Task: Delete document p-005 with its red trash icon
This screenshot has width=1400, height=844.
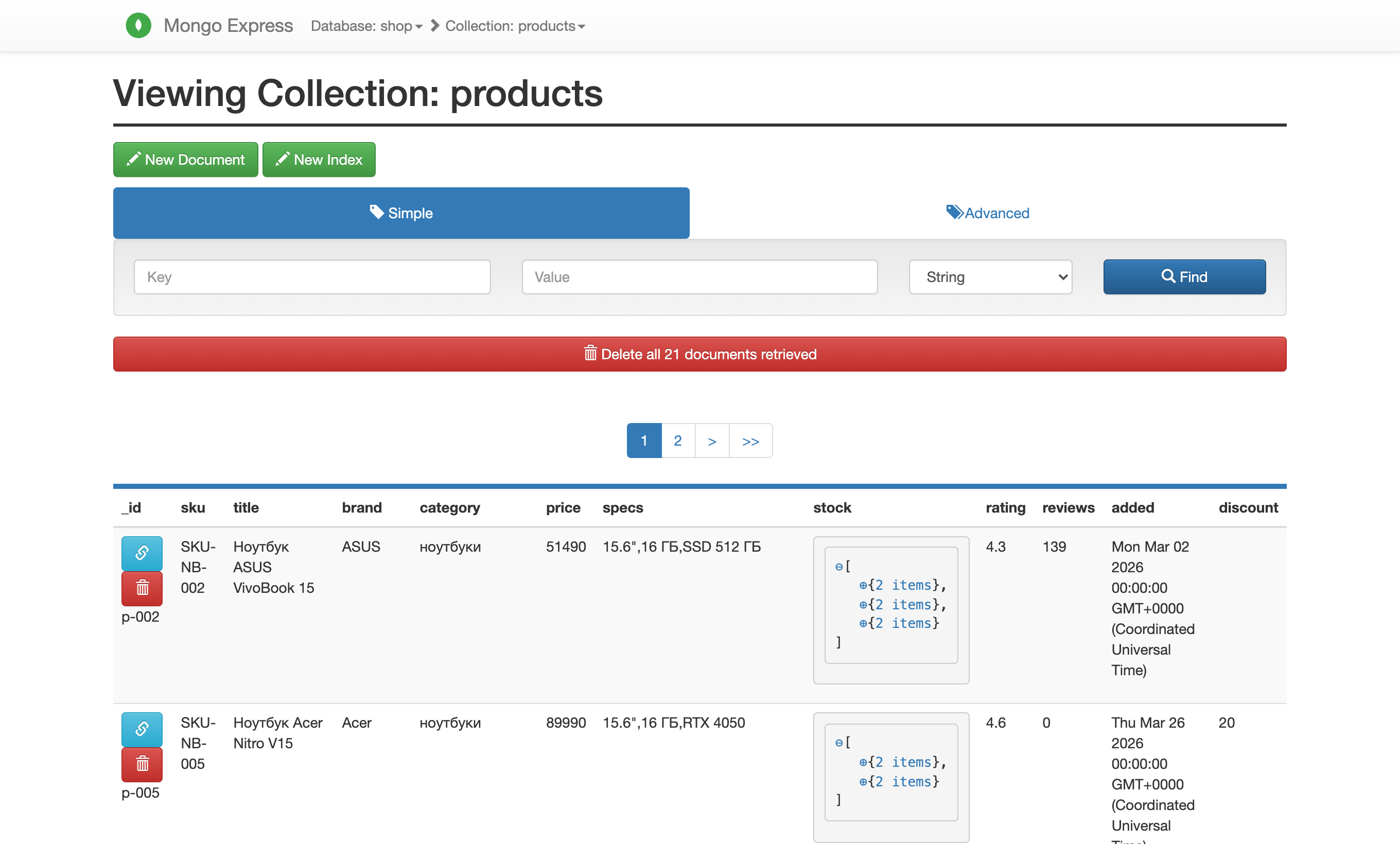Action: pos(142,764)
